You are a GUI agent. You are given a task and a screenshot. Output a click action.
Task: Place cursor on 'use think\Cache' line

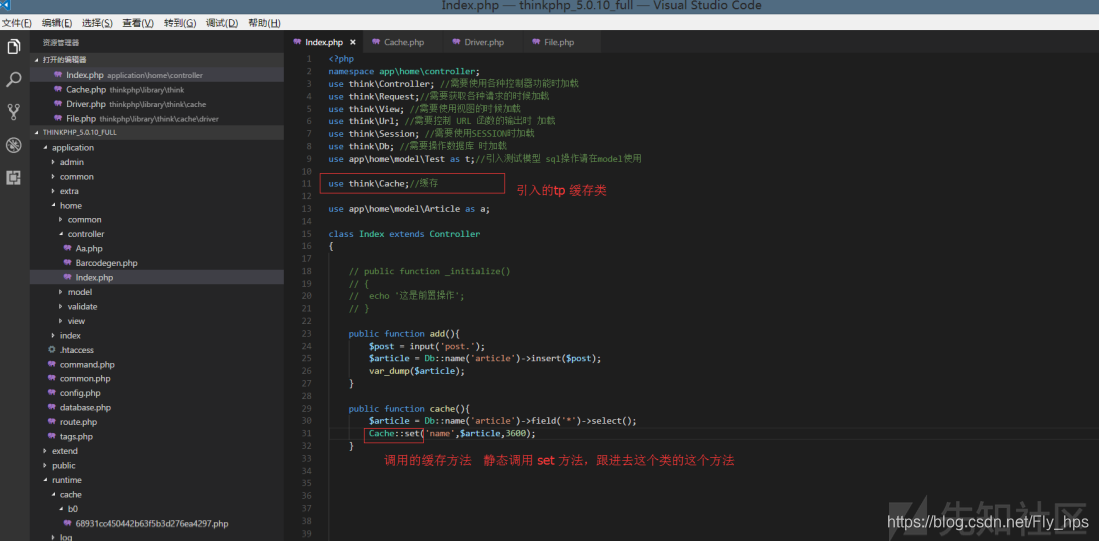click(x=383, y=184)
